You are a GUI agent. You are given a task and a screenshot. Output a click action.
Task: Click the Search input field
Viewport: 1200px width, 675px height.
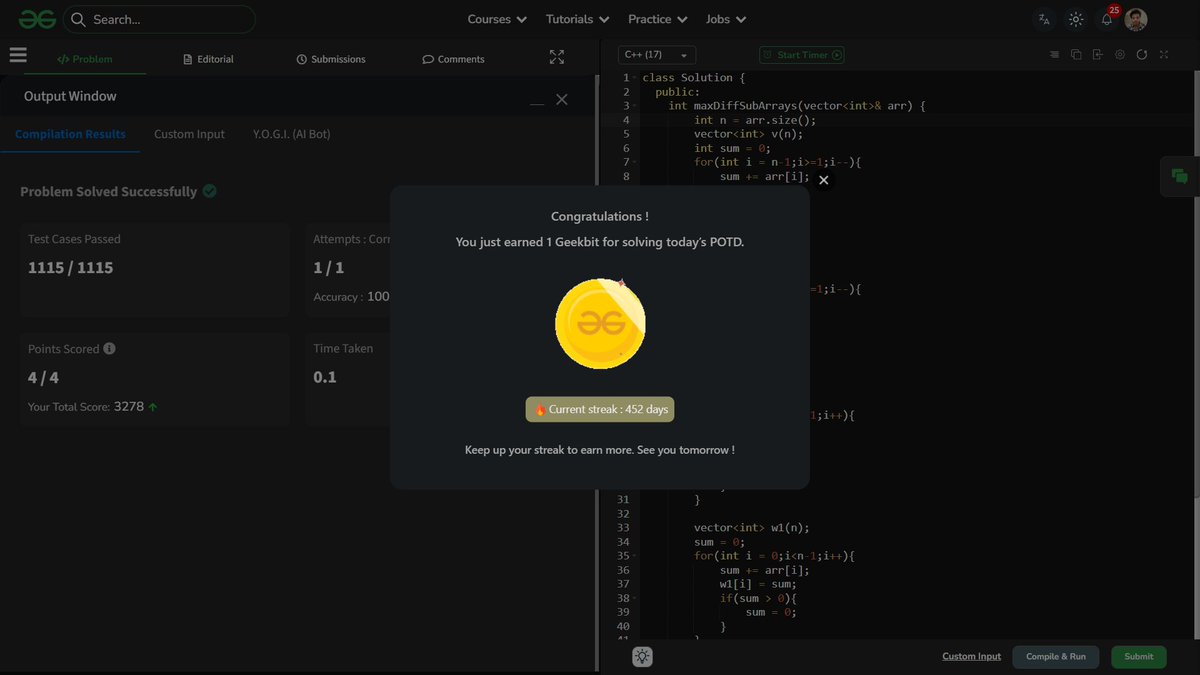159,19
